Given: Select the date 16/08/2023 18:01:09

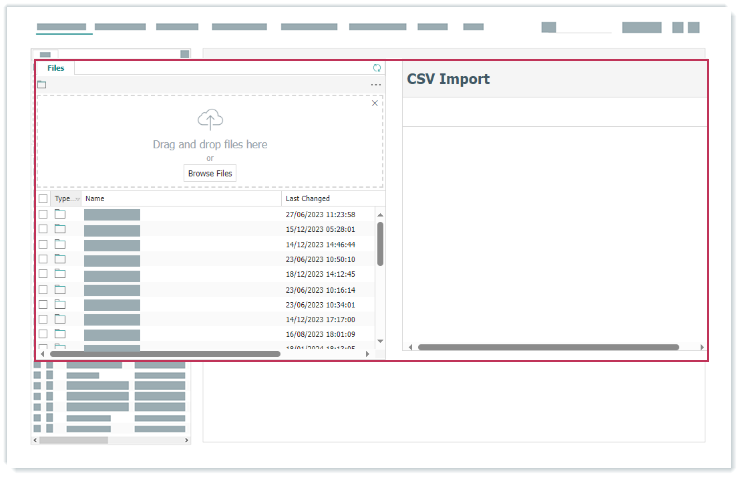Looking at the screenshot, I should tap(320, 334).
